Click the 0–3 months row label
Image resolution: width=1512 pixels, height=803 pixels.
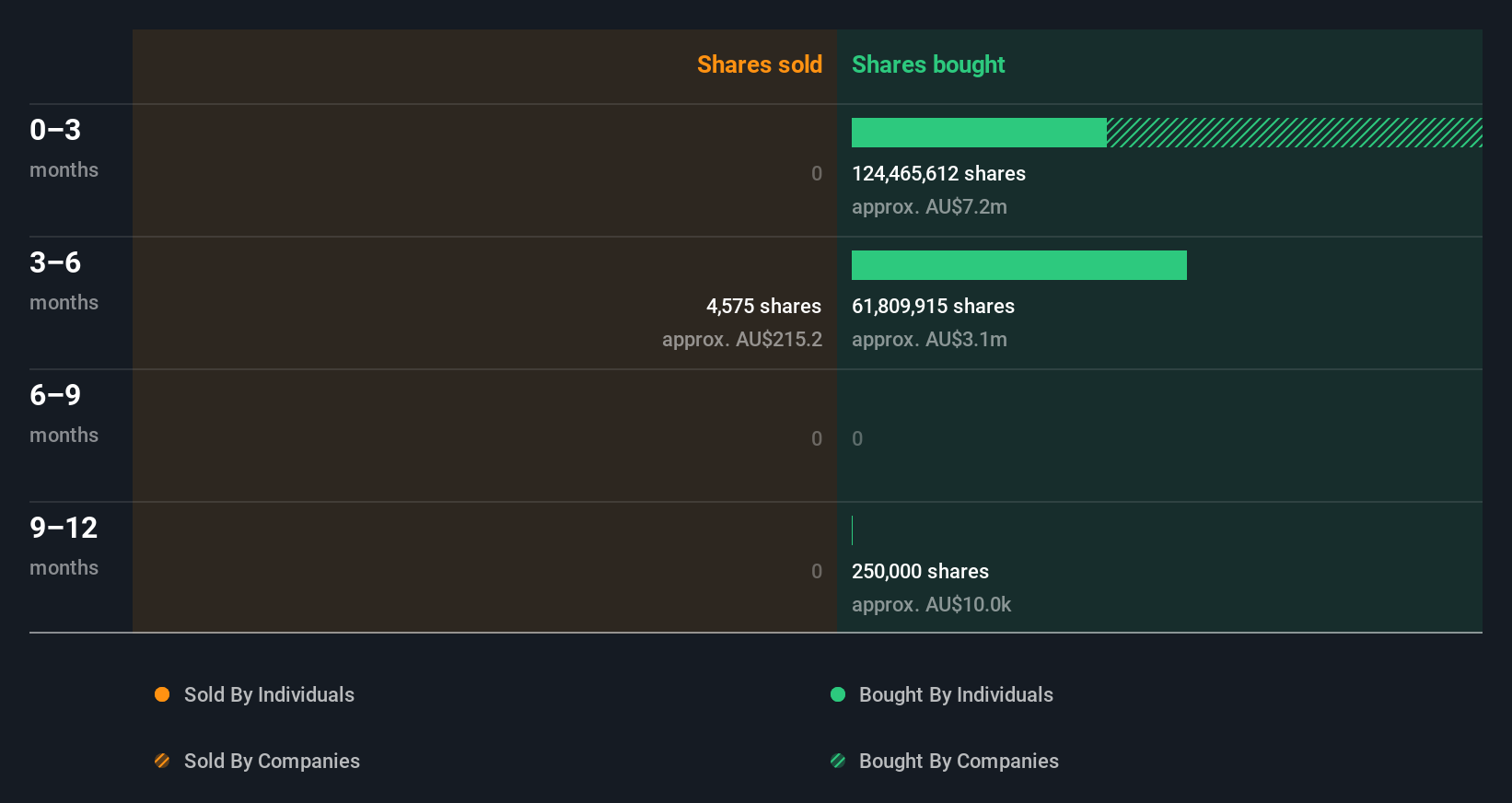64,148
